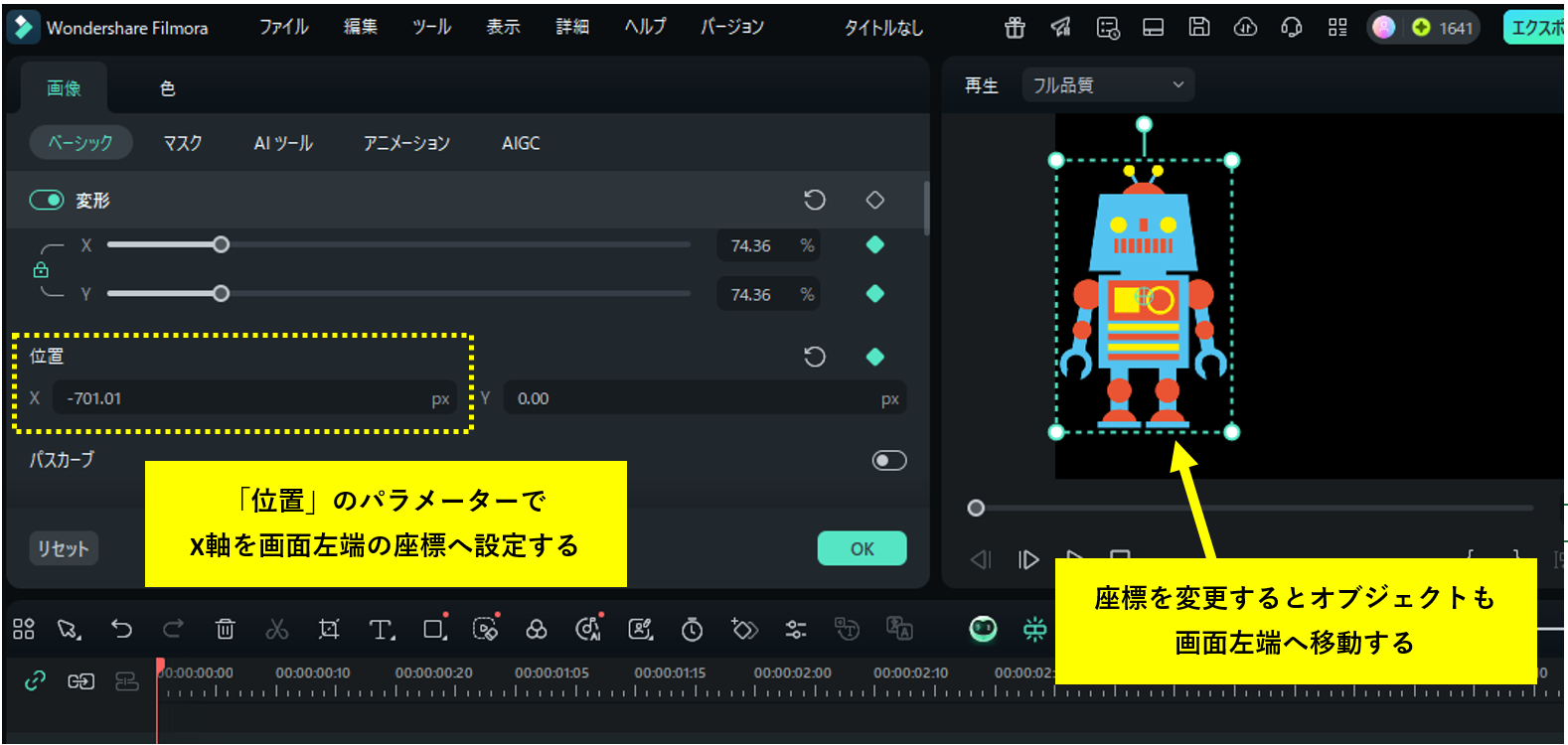Select the crop tool in timeline toolbar
Image resolution: width=1568 pixels, height=745 pixels.
(329, 629)
